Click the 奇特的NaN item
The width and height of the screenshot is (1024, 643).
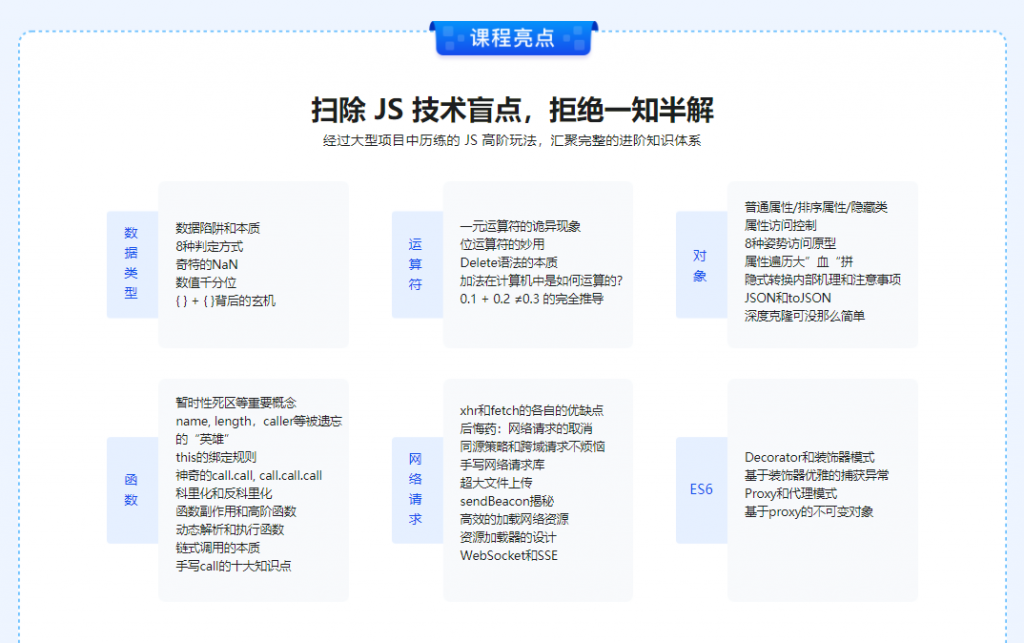point(207,264)
